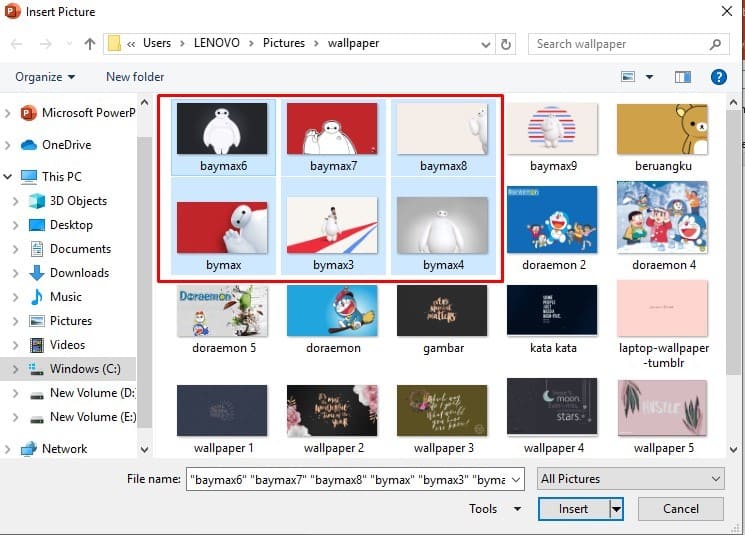
Task: Click the New folder button
Action: click(x=135, y=76)
